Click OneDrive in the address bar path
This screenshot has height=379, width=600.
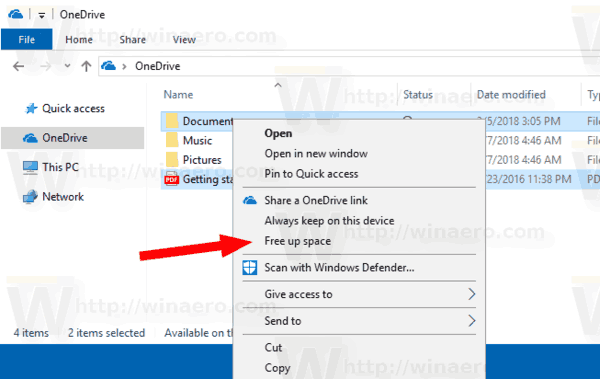pos(158,66)
